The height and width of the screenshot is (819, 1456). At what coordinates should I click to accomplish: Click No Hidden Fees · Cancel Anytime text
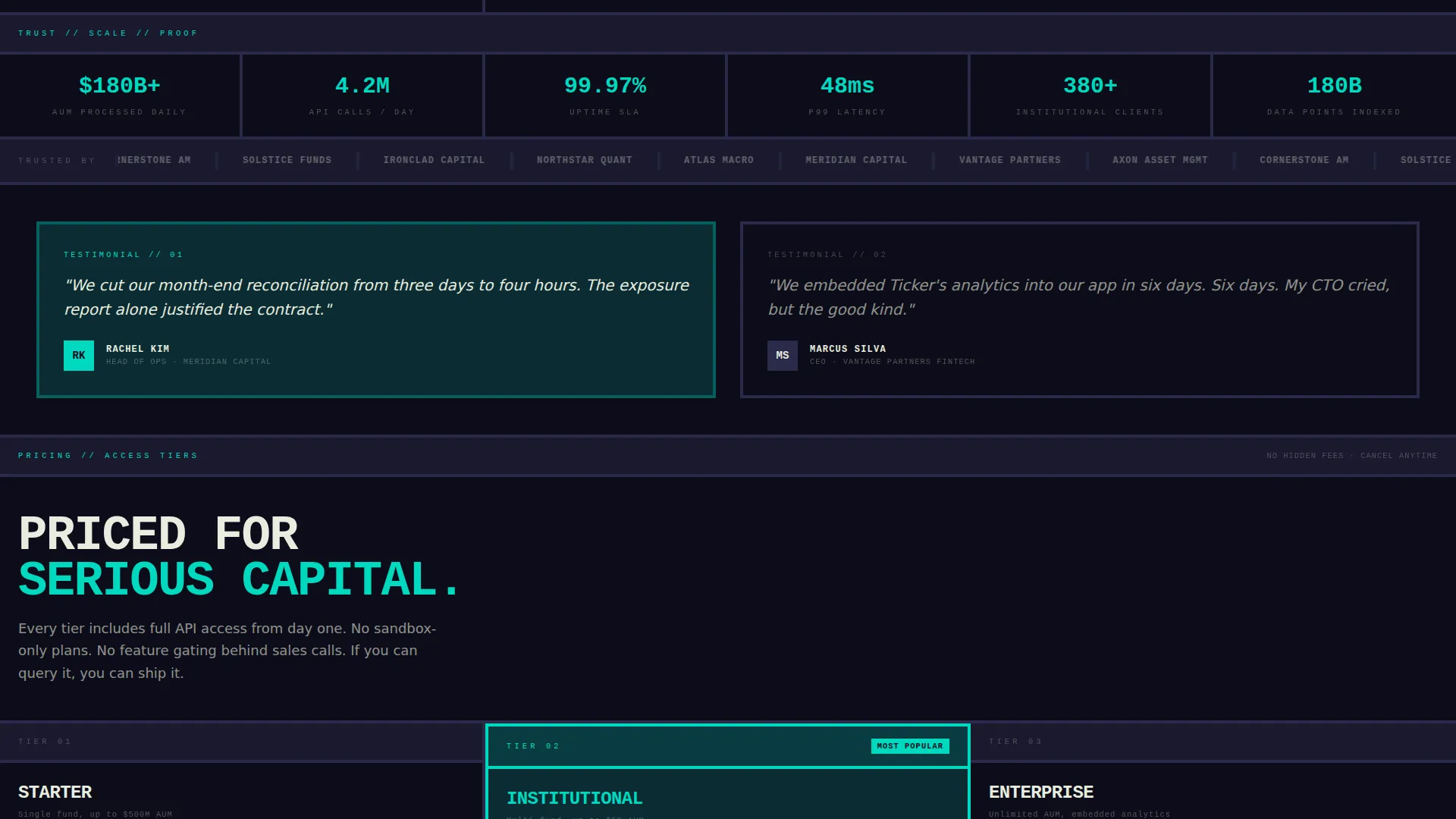(x=1352, y=456)
